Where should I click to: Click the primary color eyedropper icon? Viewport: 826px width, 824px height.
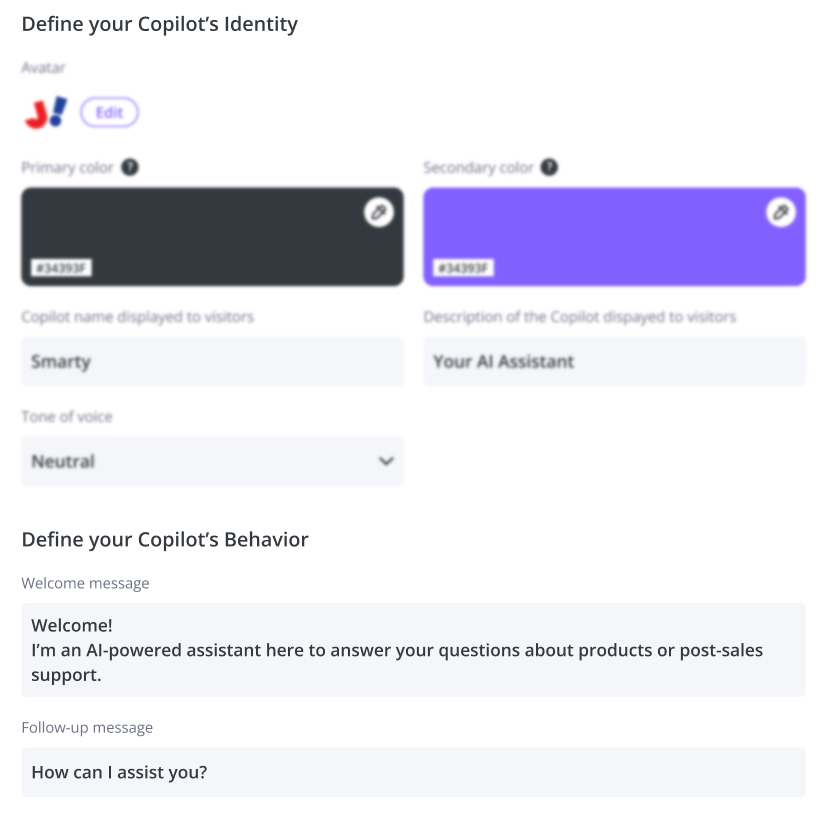pos(379,212)
